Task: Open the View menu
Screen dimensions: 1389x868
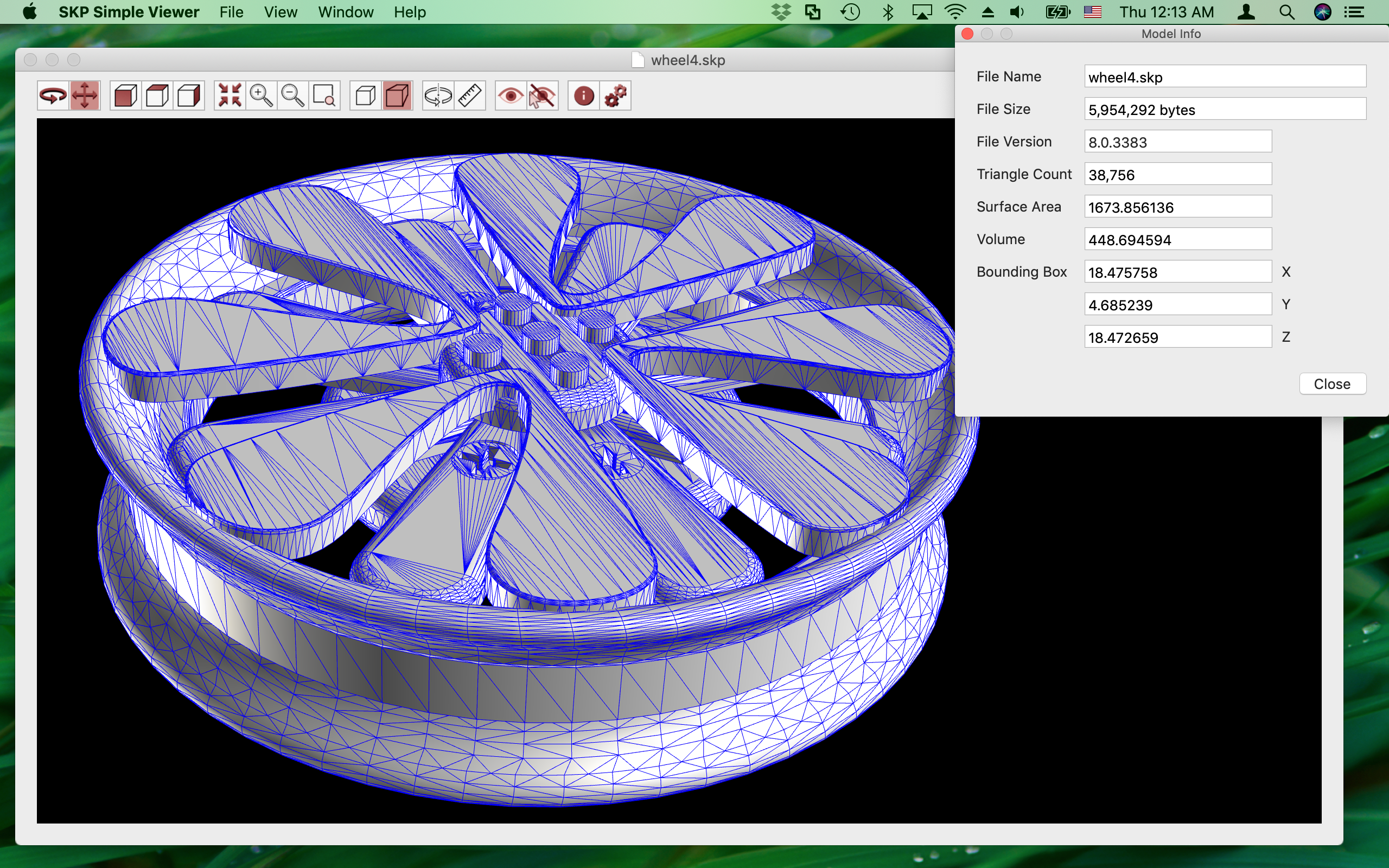Action: (x=280, y=12)
